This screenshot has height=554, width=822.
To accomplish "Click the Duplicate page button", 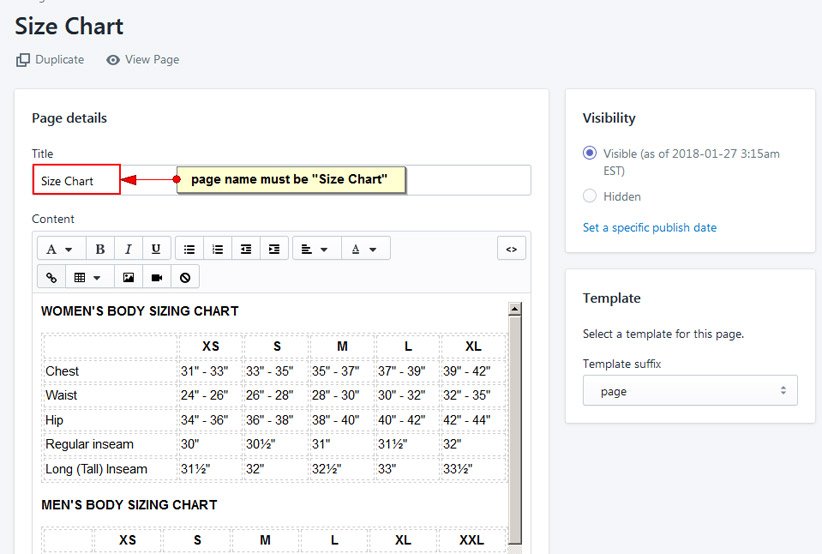I will tap(50, 60).
